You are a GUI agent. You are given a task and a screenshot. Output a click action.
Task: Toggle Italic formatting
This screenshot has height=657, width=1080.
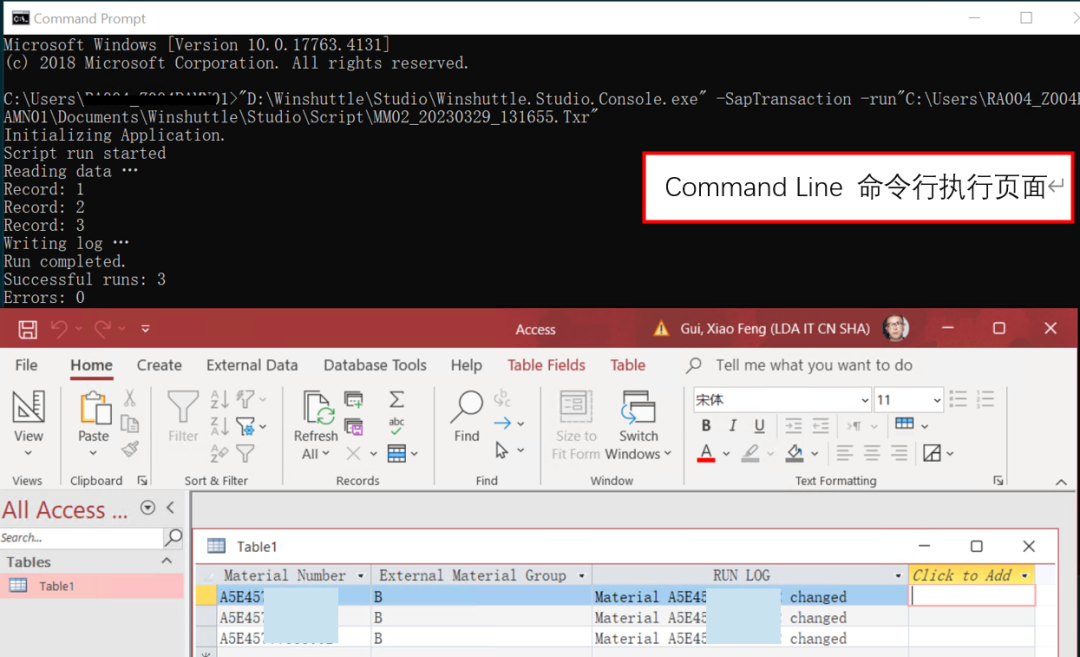click(x=733, y=426)
